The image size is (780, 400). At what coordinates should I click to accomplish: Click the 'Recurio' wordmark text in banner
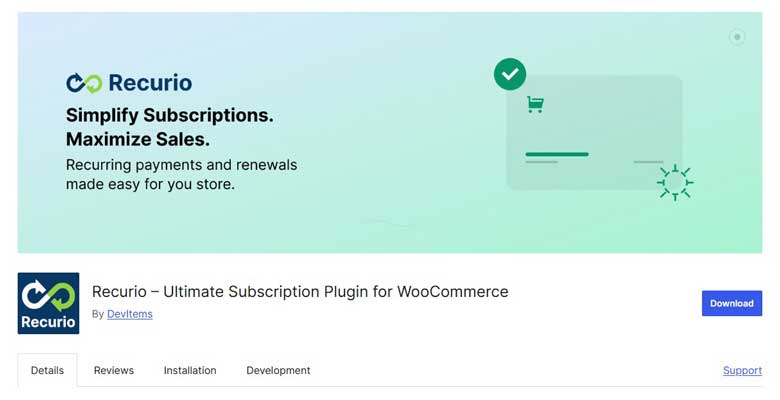click(x=150, y=83)
